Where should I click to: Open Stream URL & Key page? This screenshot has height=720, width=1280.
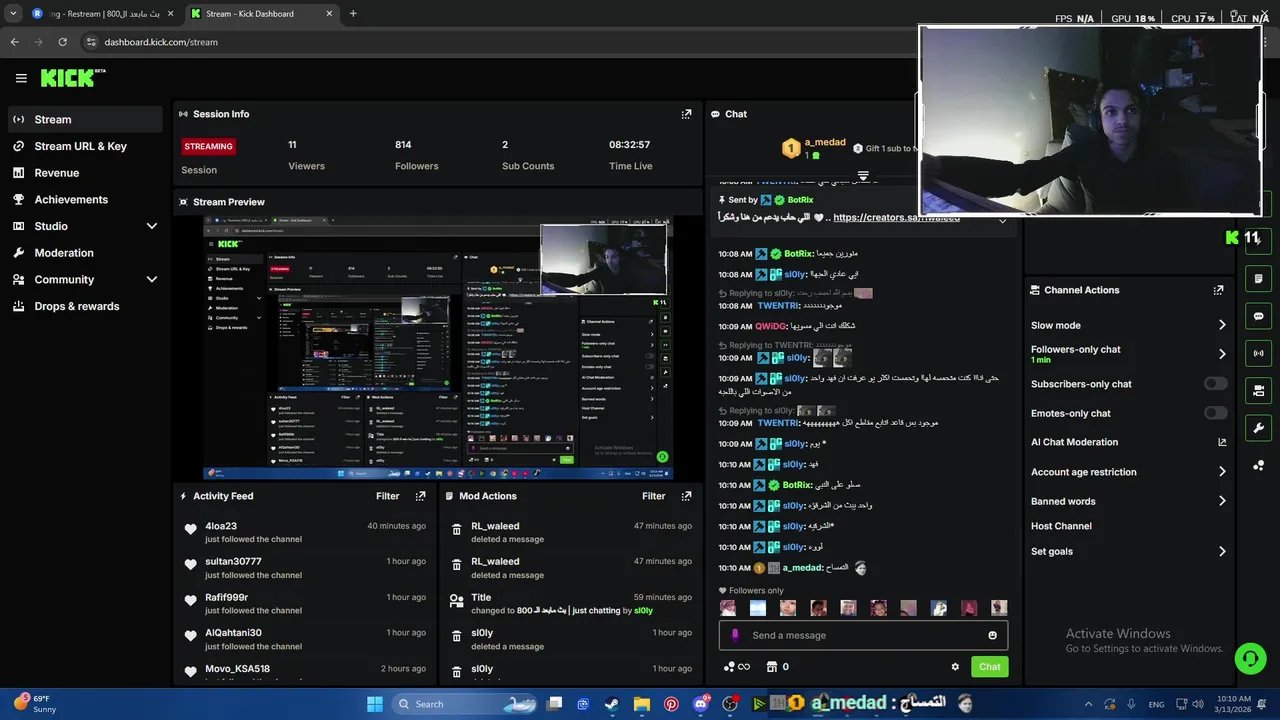[x=85, y=146]
